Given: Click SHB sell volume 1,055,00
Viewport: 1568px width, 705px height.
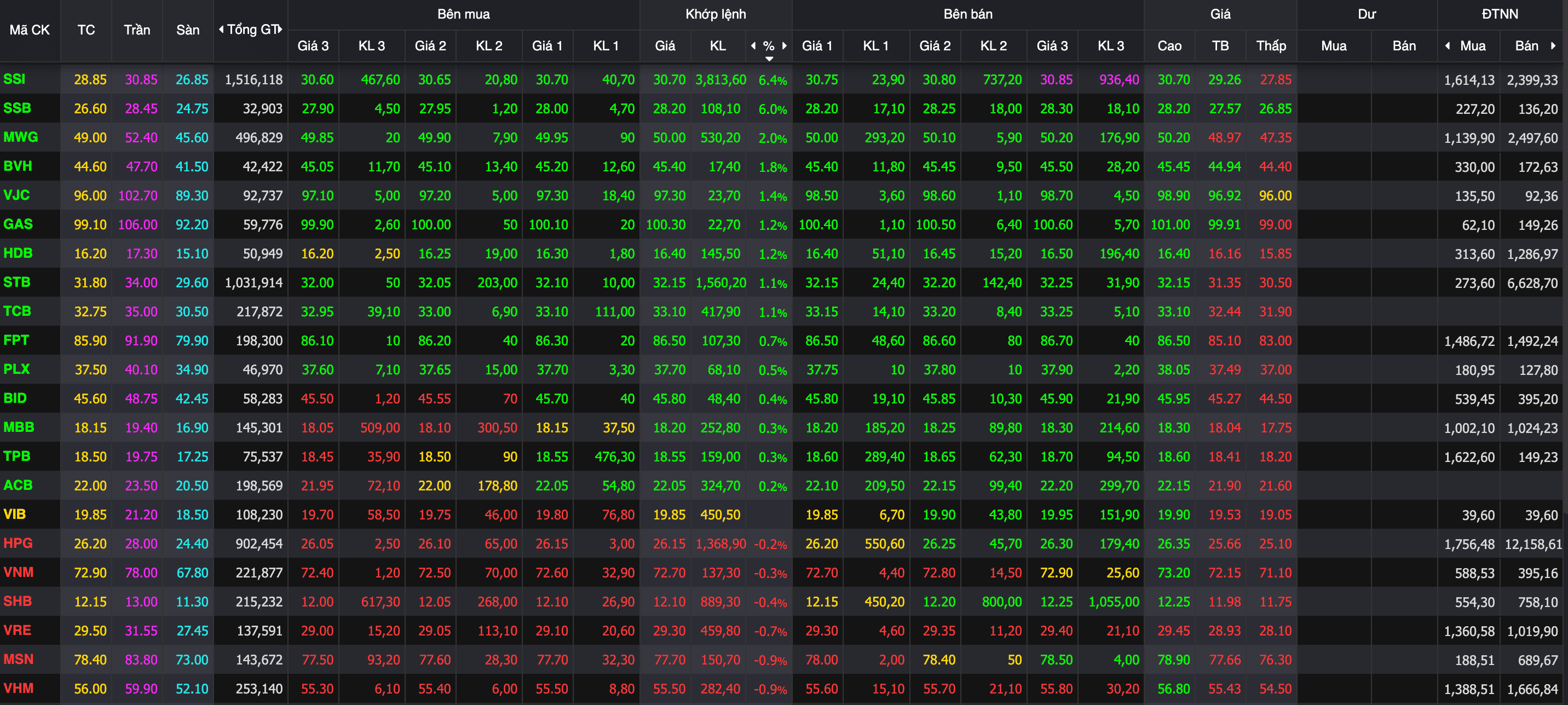Looking at the screenshot, I should pyautogui.click(x=1114, y=602).
